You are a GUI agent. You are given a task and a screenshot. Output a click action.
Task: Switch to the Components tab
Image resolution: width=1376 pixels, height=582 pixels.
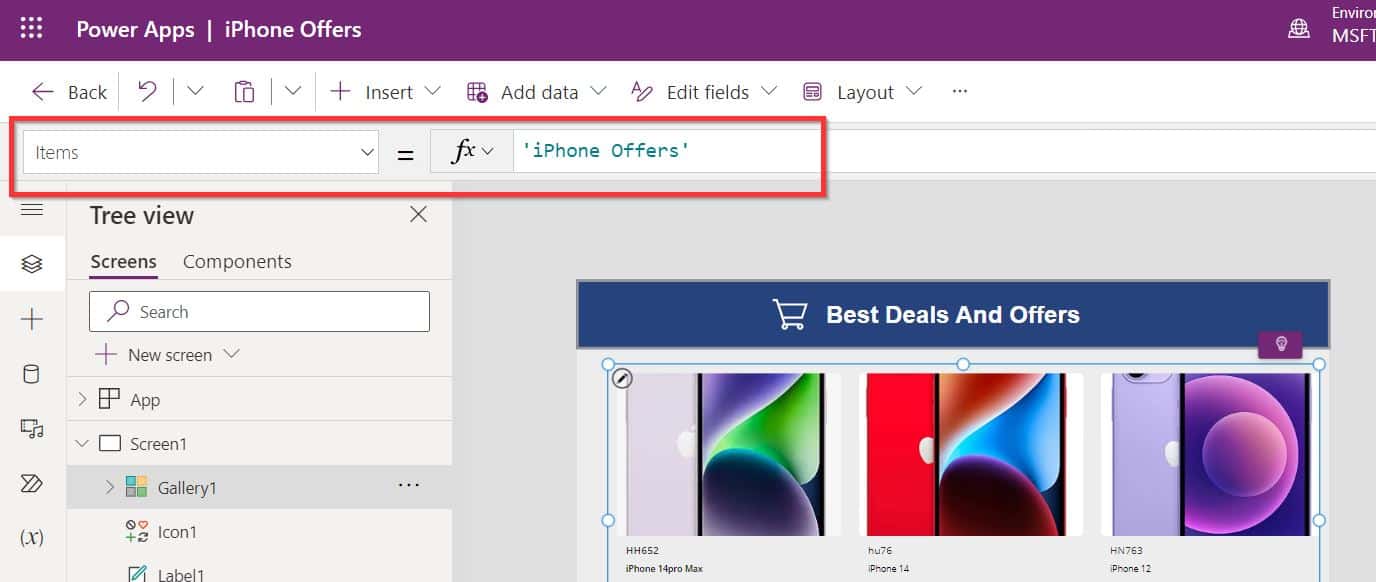pos(236,261)
